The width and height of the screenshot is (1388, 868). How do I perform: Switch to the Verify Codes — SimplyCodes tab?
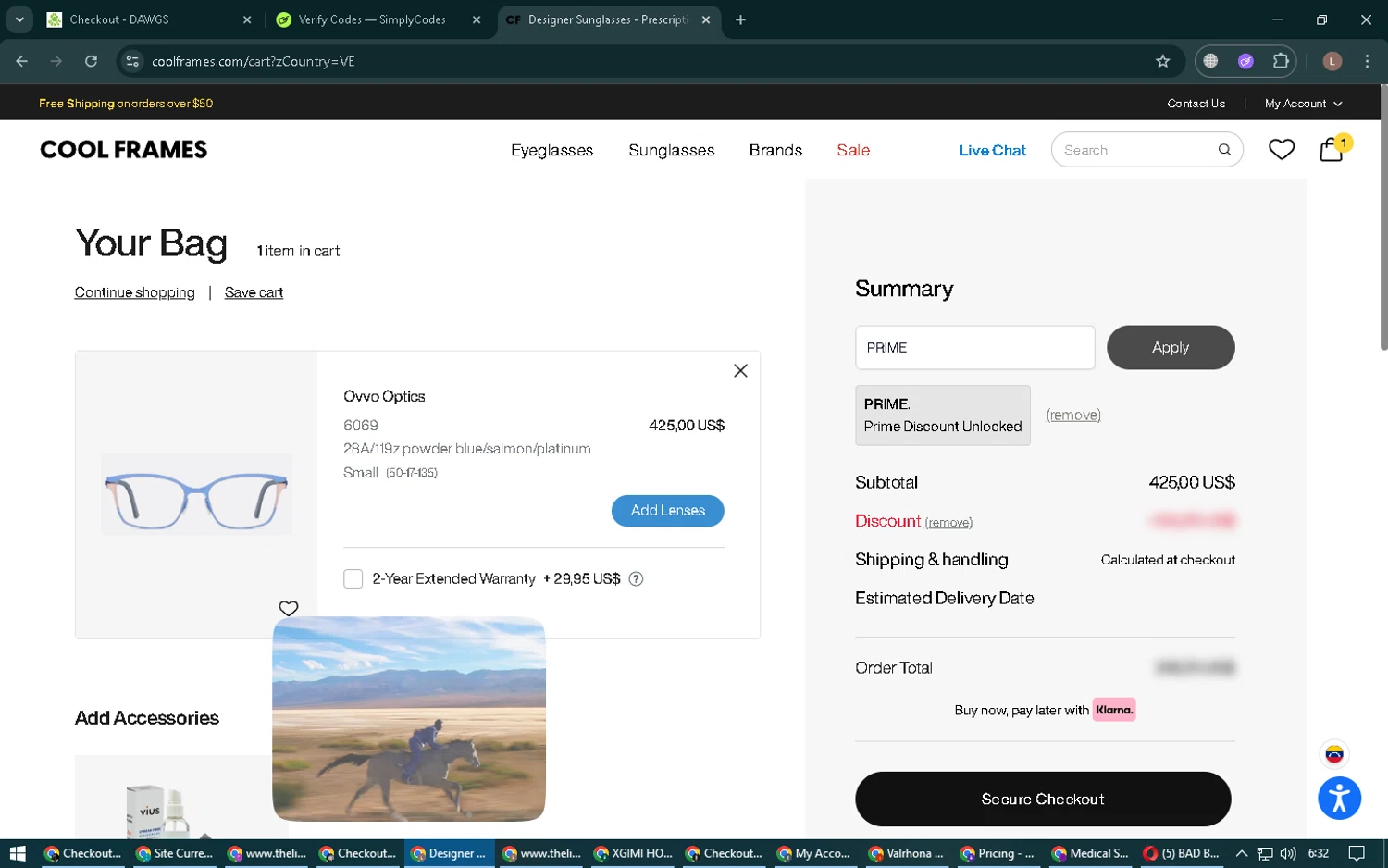[x=378, y=19]
